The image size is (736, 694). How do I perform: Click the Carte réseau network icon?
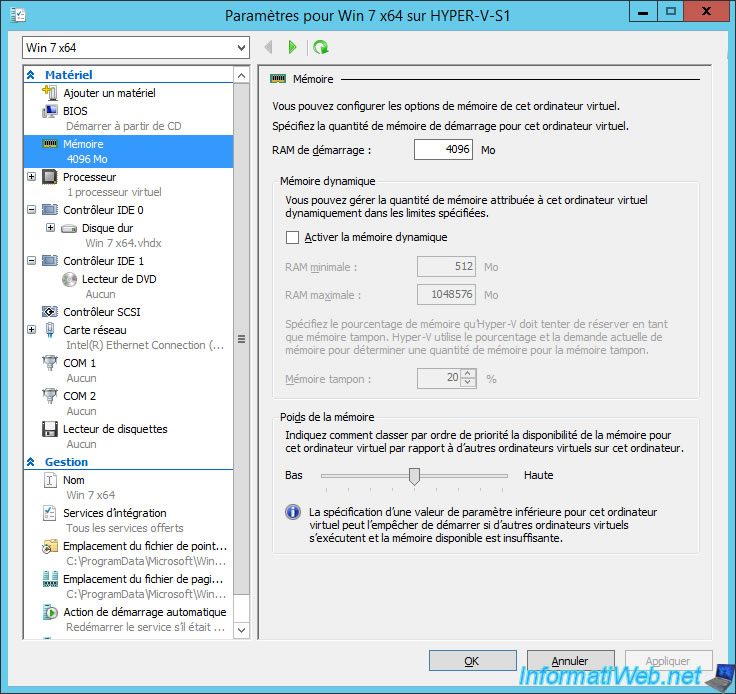click(x=50, y=330)
